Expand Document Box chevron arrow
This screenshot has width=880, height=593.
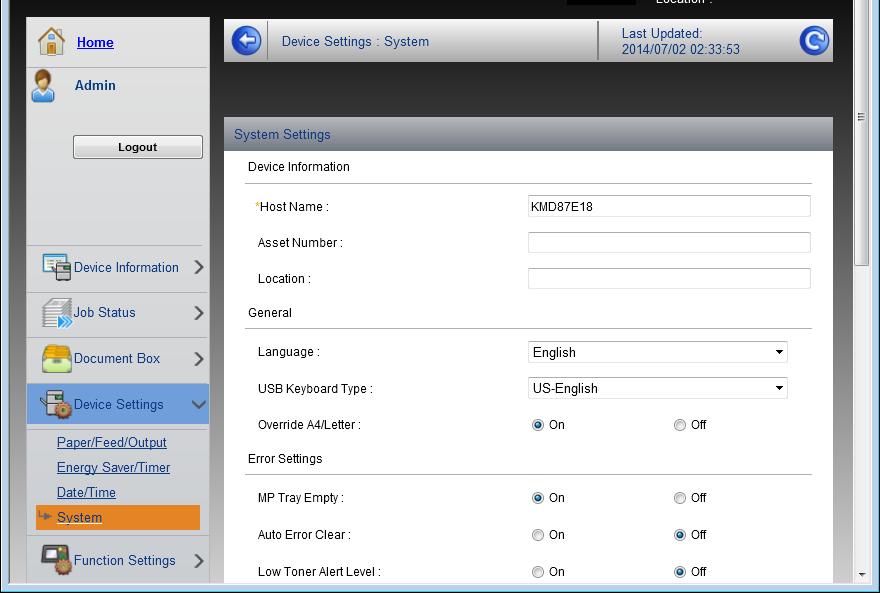point(199,358)
